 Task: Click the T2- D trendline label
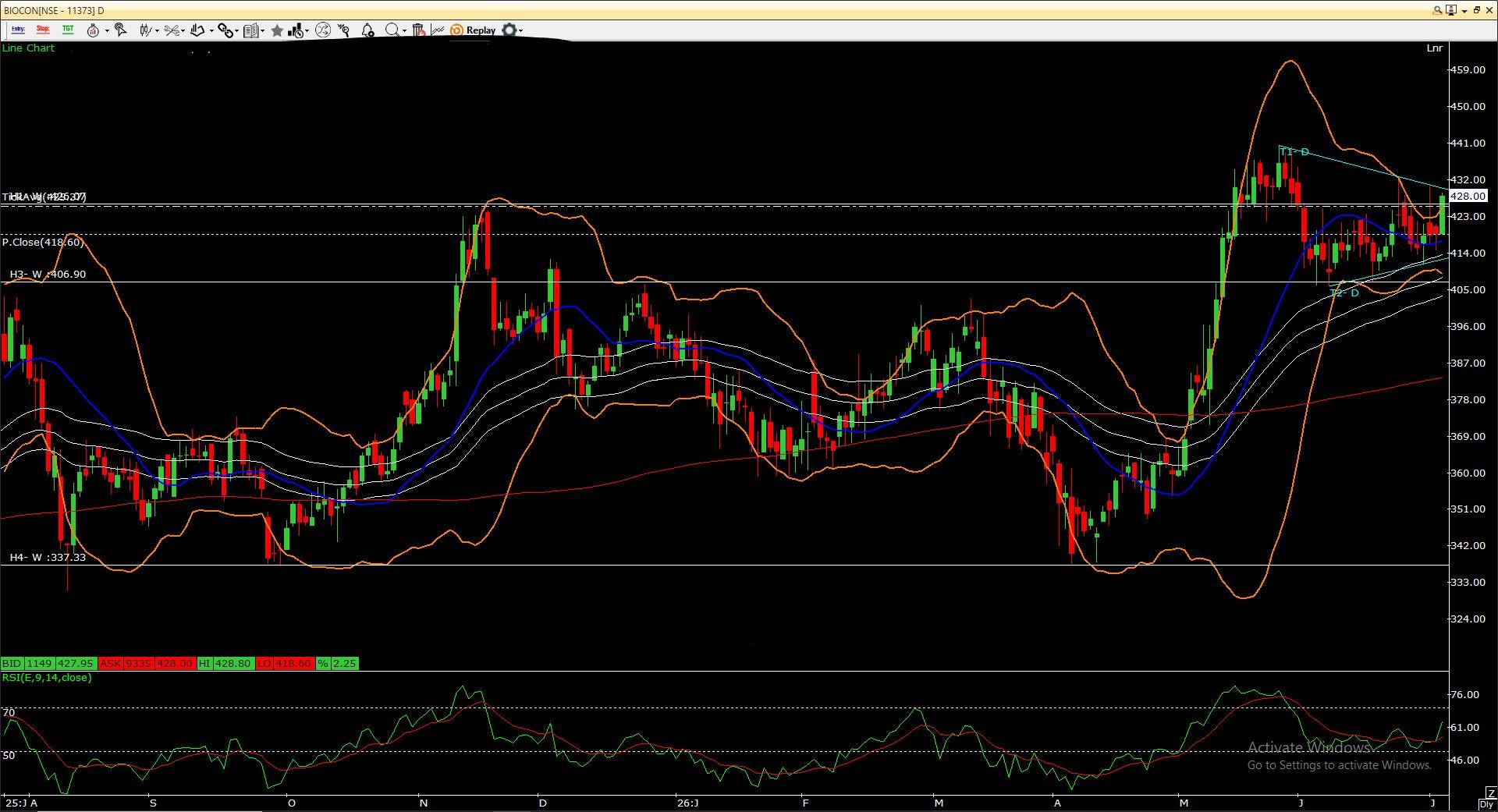click(x=1344, y=293)
